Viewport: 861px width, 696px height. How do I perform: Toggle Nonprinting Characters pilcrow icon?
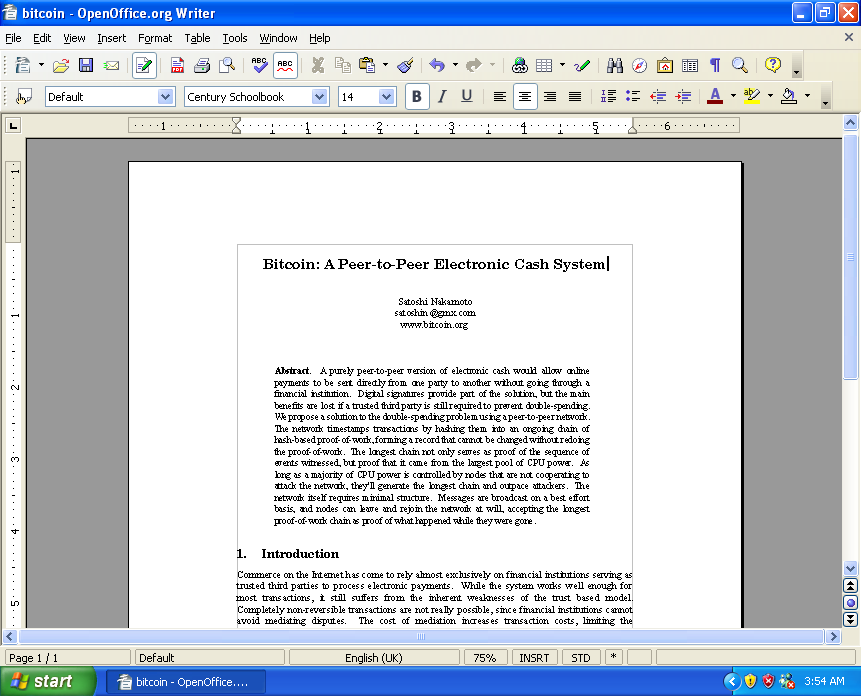715,65
